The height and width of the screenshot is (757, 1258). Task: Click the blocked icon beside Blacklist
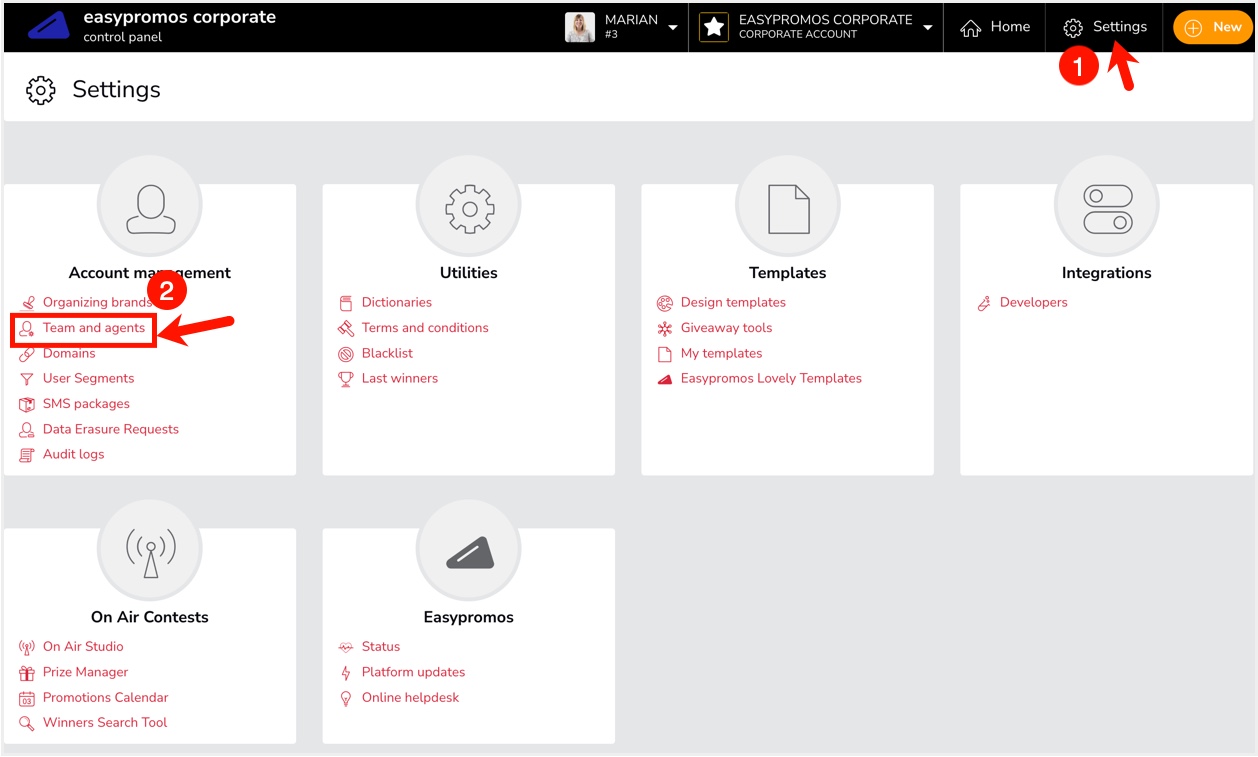pos(346,354)
